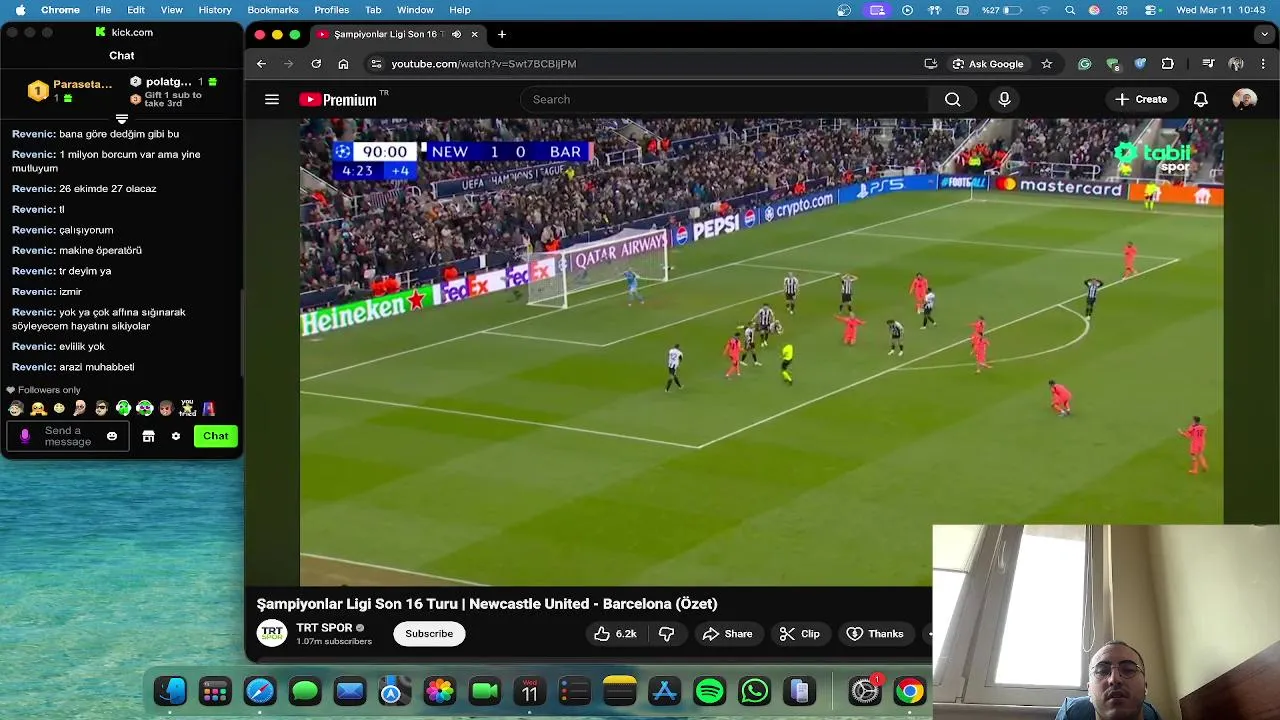Open Chrome three-dot menu
Viewport: 1280px width, 720px height.
click(1264, 63)
